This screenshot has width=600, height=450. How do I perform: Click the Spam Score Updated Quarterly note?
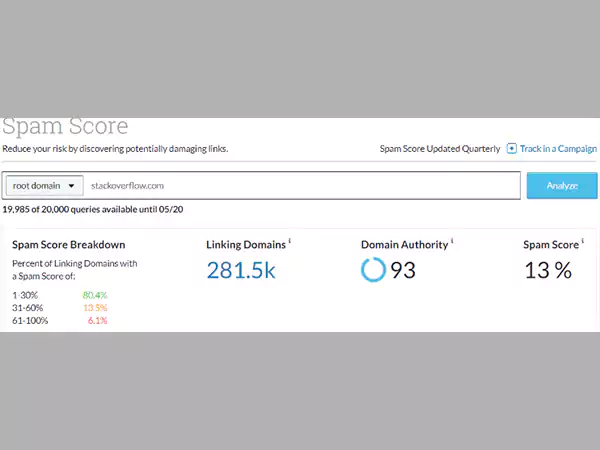click(440, 149)
